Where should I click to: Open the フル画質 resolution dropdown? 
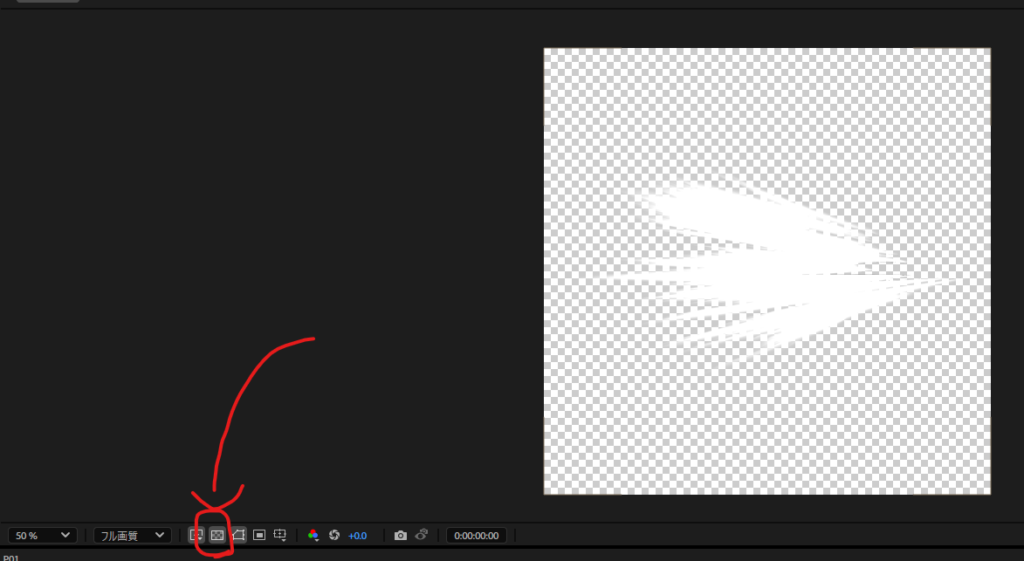pyautogui.click(x=132, y=535)
